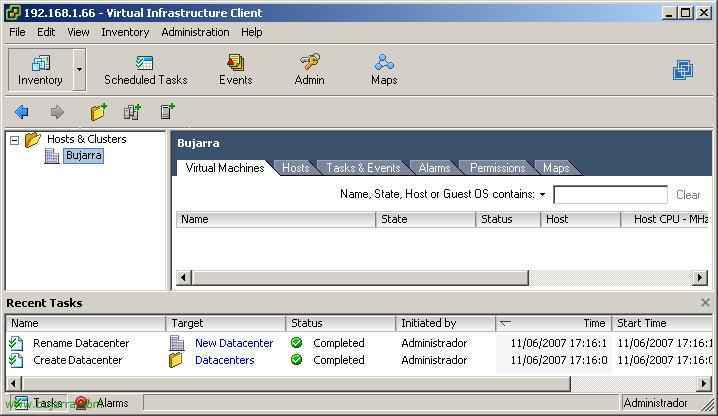Image resolution: width=718 pixels, height=416 pixels.
Task: Toggle sort on the Time column
Action: coord(553,323)
